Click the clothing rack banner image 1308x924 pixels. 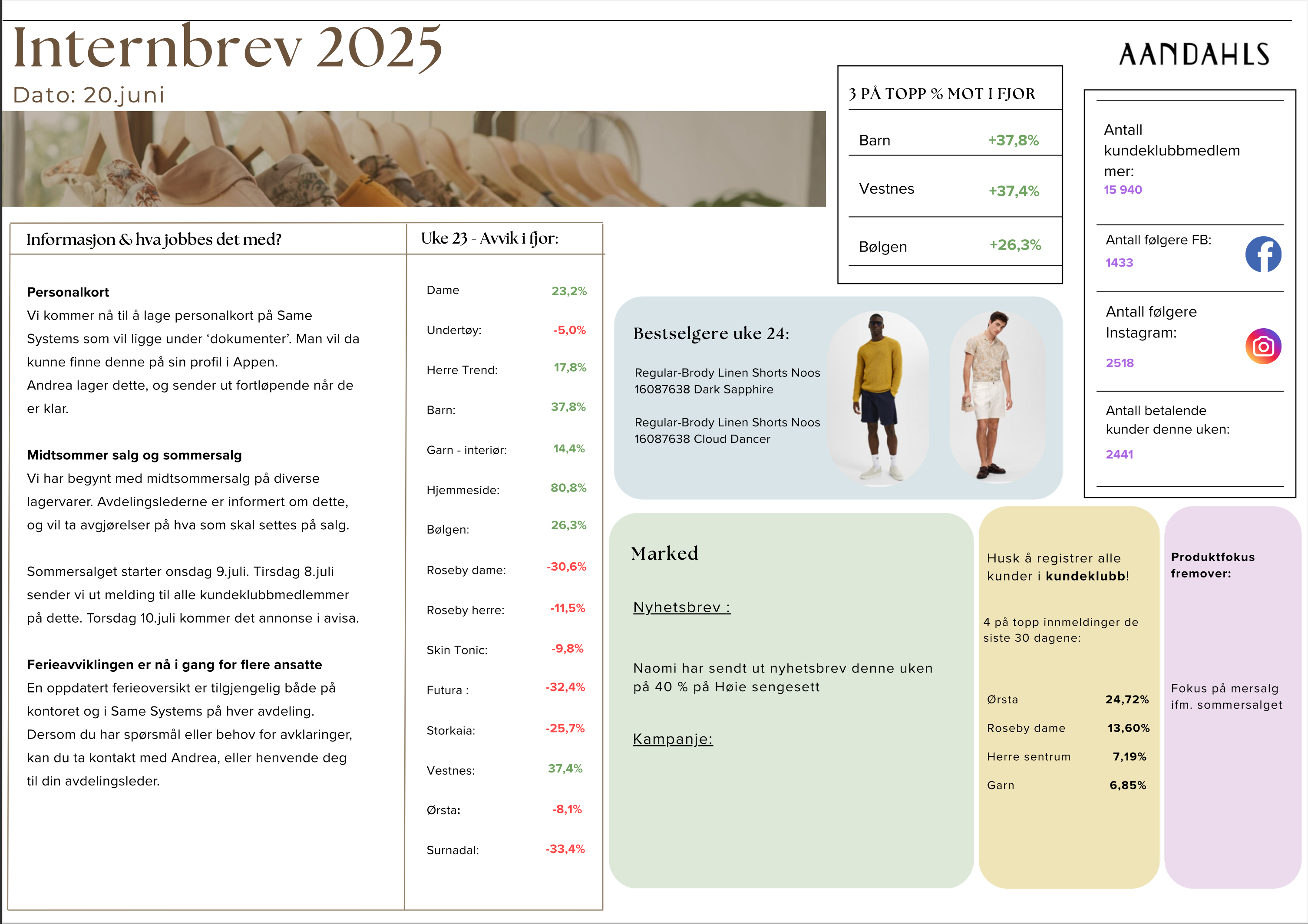pyautogui.click(x=413, y=158)
